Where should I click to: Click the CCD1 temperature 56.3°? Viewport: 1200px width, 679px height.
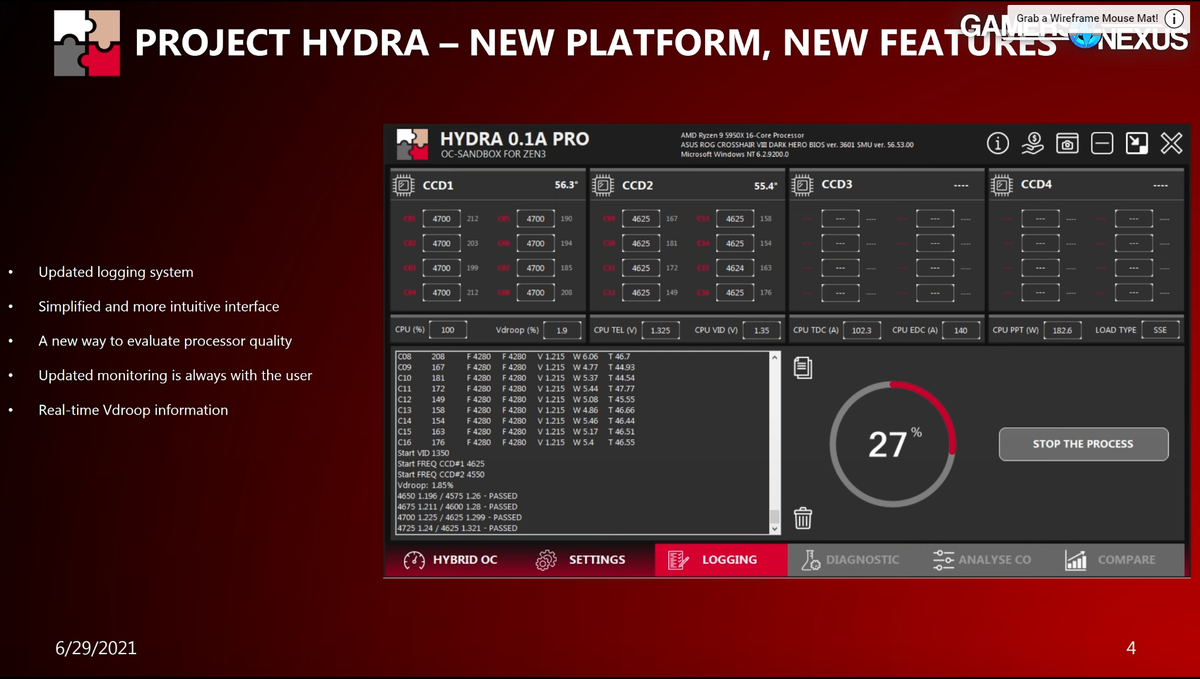(567, 185)
